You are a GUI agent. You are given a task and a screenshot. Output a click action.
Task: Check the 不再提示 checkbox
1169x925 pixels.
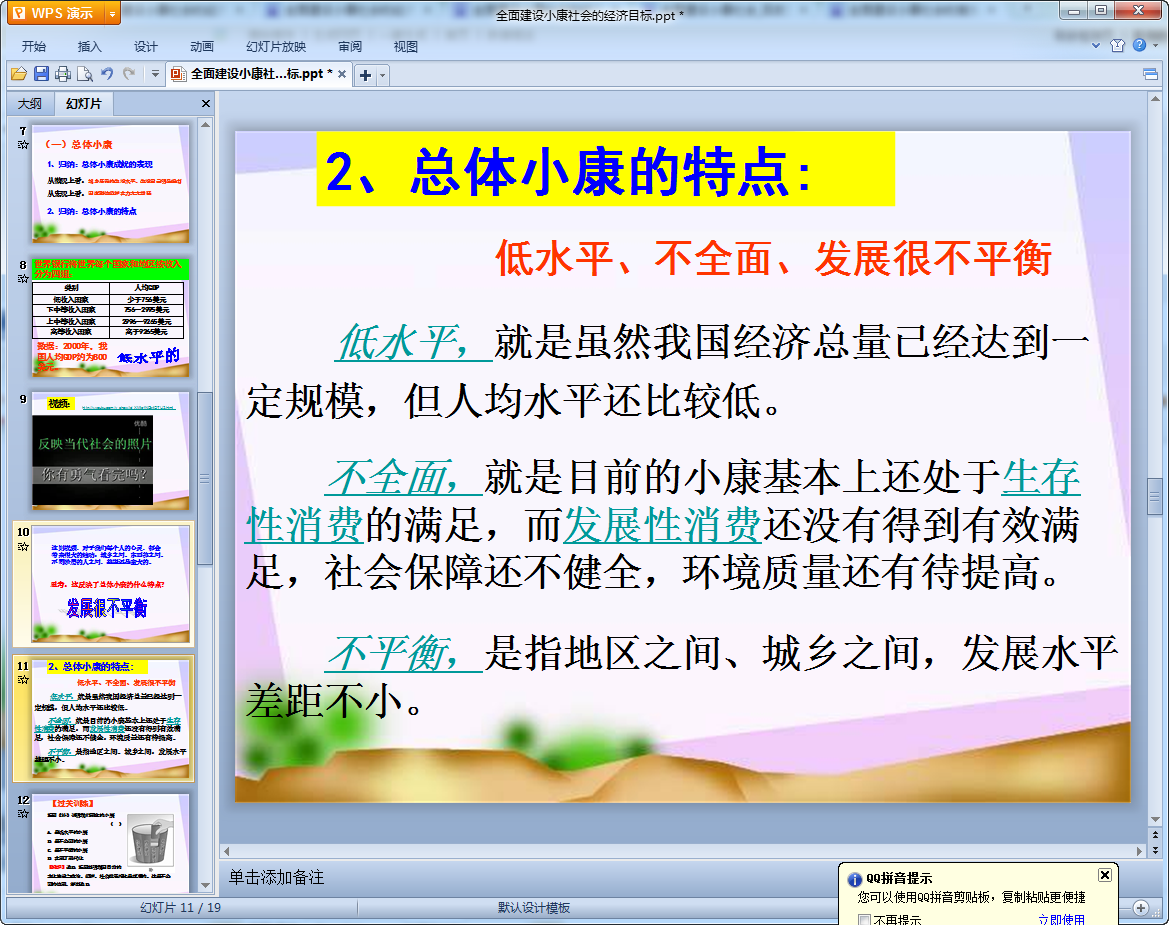[865, 920]
